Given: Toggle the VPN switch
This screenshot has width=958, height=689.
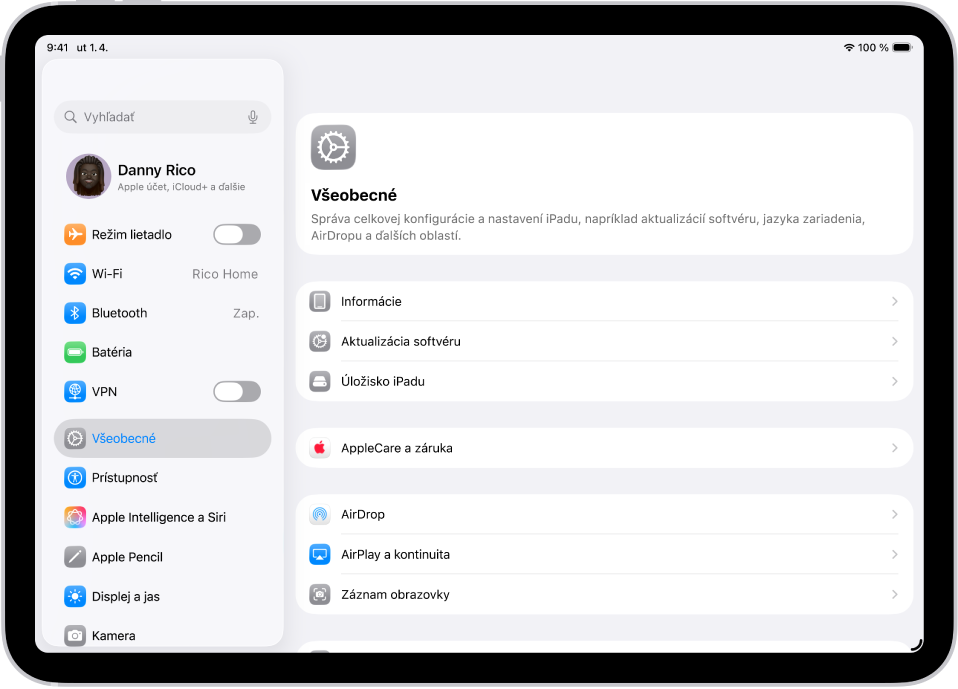Looking at the screenshot, I should tap(237, 392).
